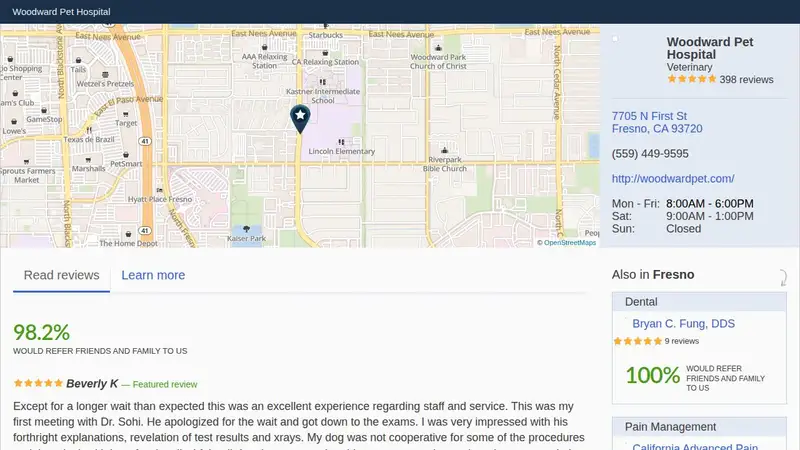Click Beverly K's five-star rating
Screen dimensions: 800x450
click(38, 383)
